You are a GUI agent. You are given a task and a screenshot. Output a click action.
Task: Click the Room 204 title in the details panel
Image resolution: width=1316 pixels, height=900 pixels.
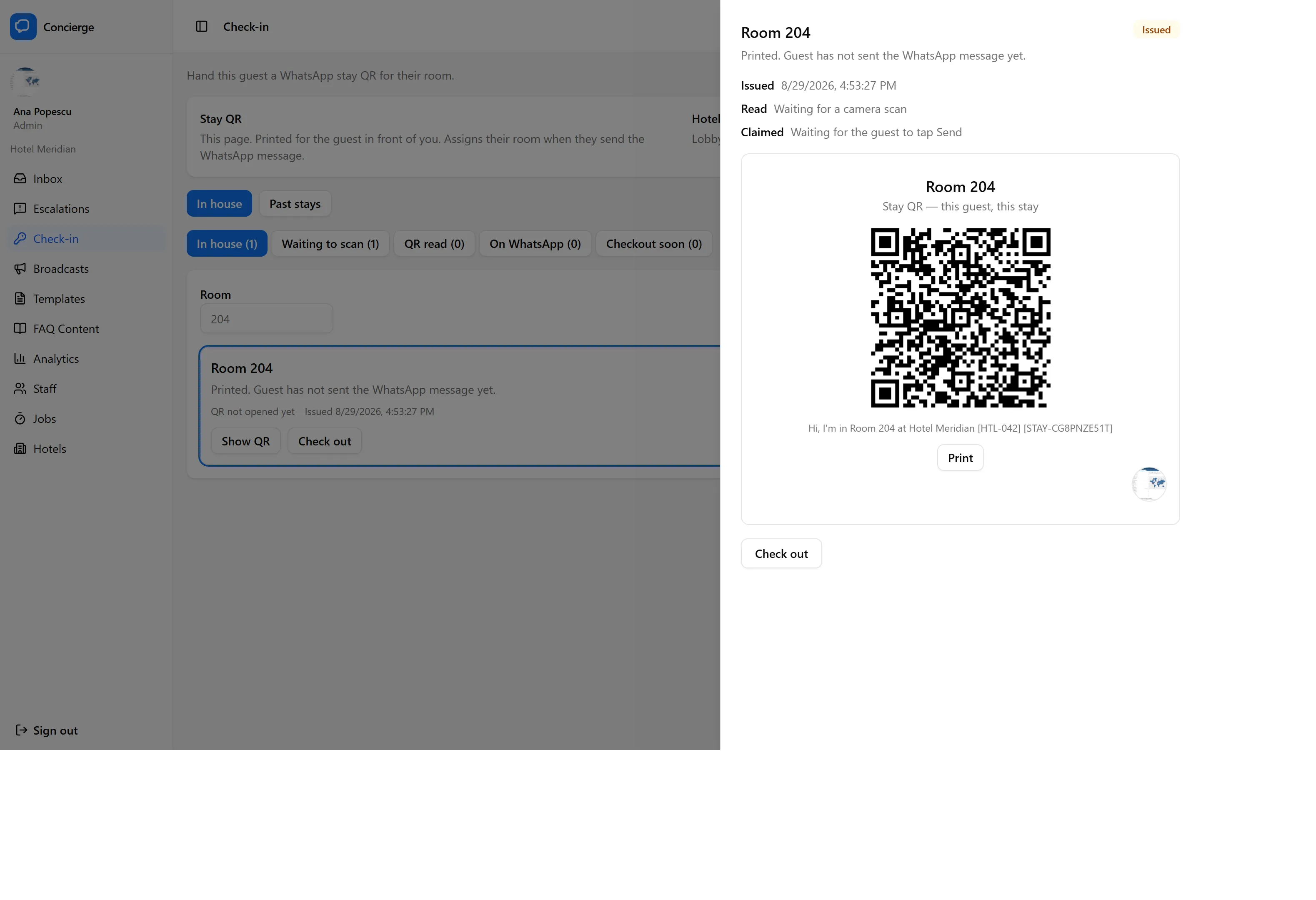[776, 33]
